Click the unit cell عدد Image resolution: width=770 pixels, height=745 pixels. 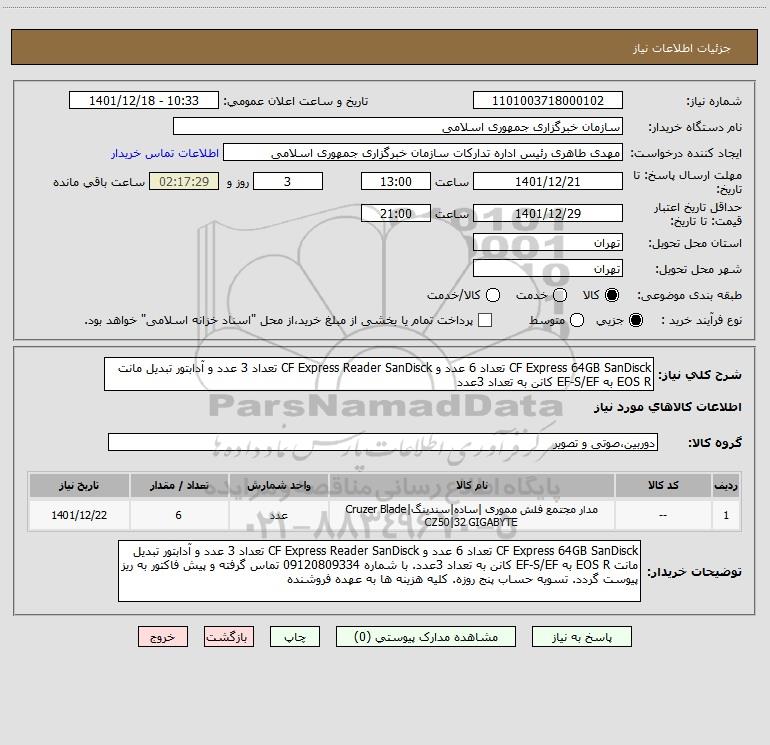278,516
